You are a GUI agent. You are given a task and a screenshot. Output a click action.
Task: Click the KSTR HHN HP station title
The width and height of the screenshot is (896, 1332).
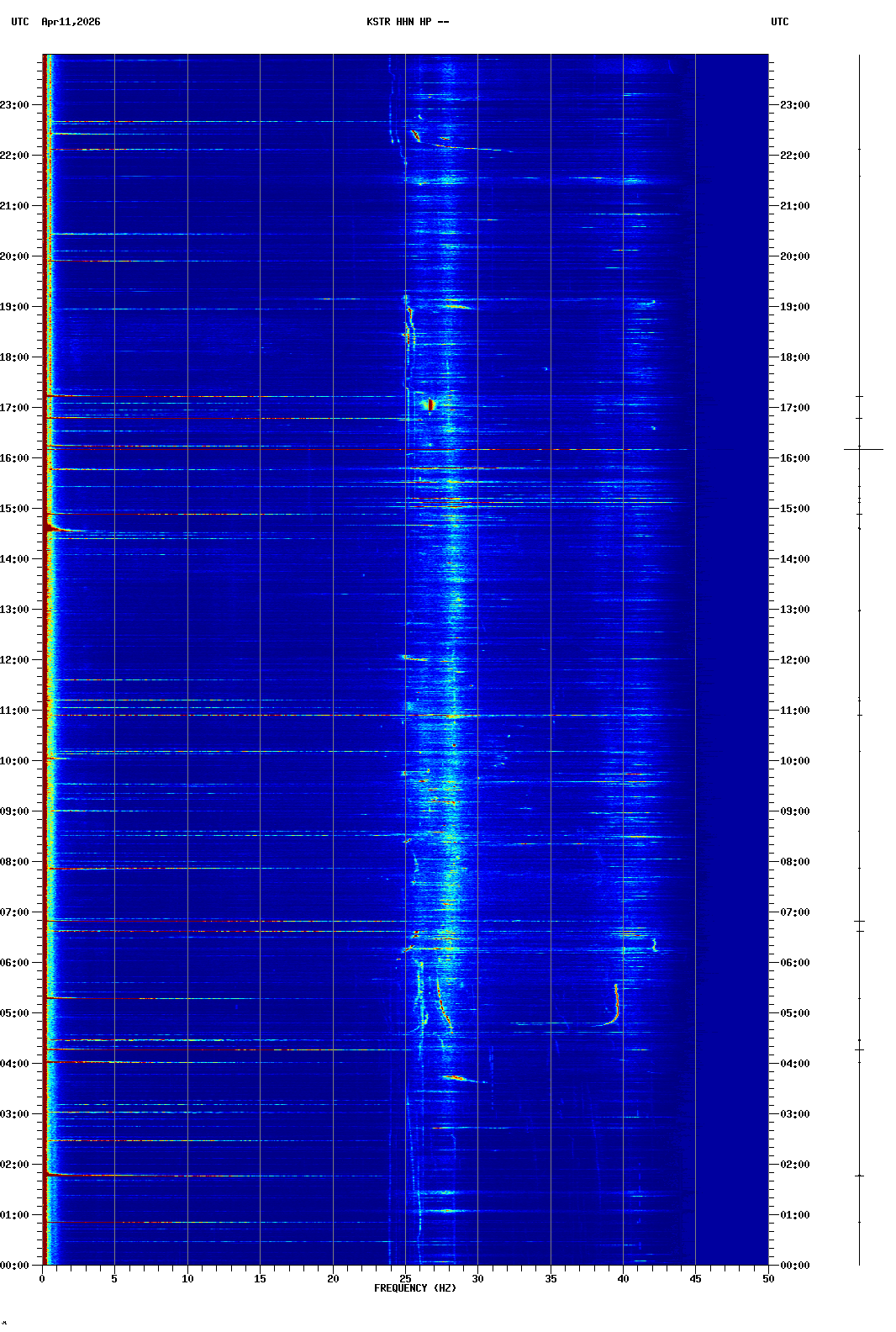click(407, 22)
